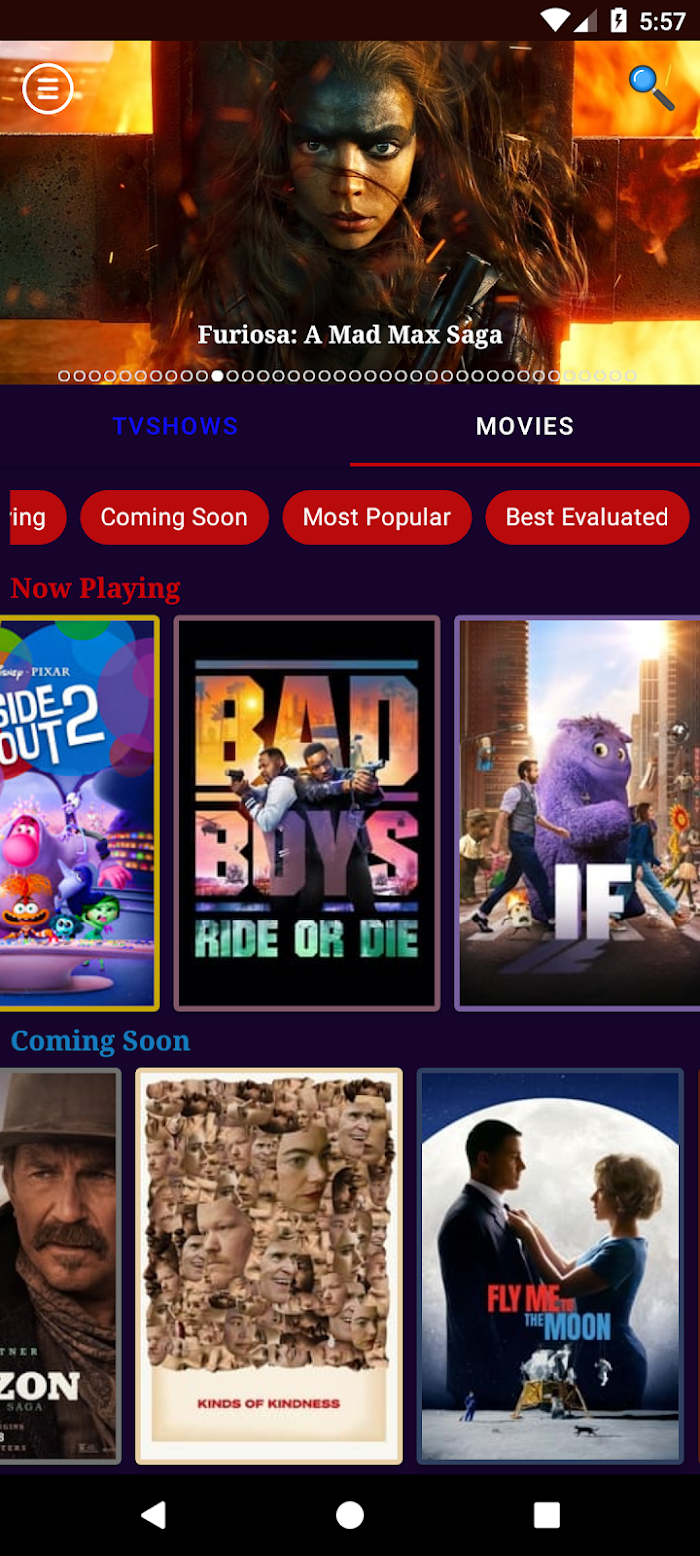This screenshot has height=1556, width=700.
Task: Tap the Android recent apps square button
Action: 547,1514
